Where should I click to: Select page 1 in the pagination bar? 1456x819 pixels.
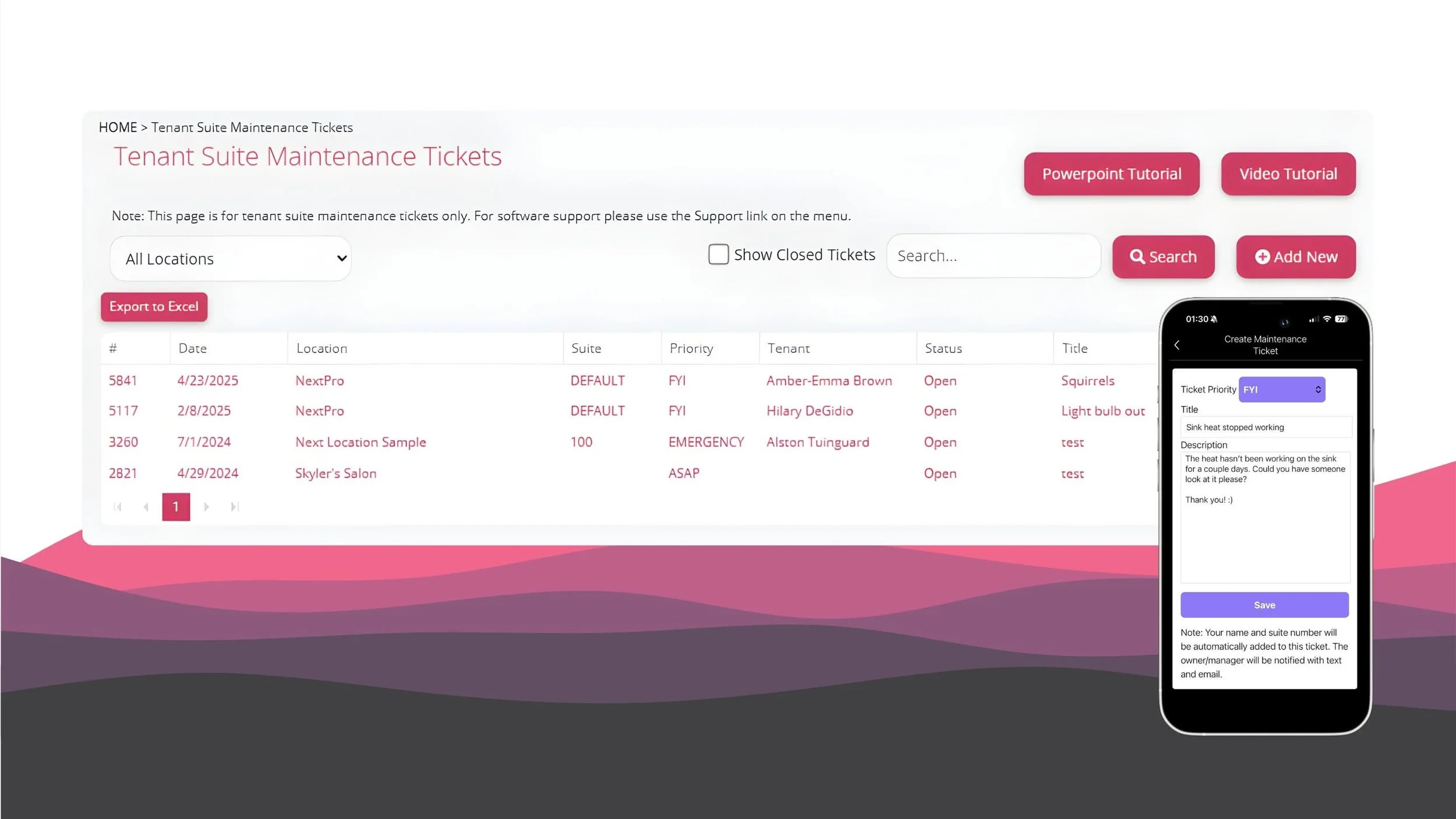click(x=176, y=506)
